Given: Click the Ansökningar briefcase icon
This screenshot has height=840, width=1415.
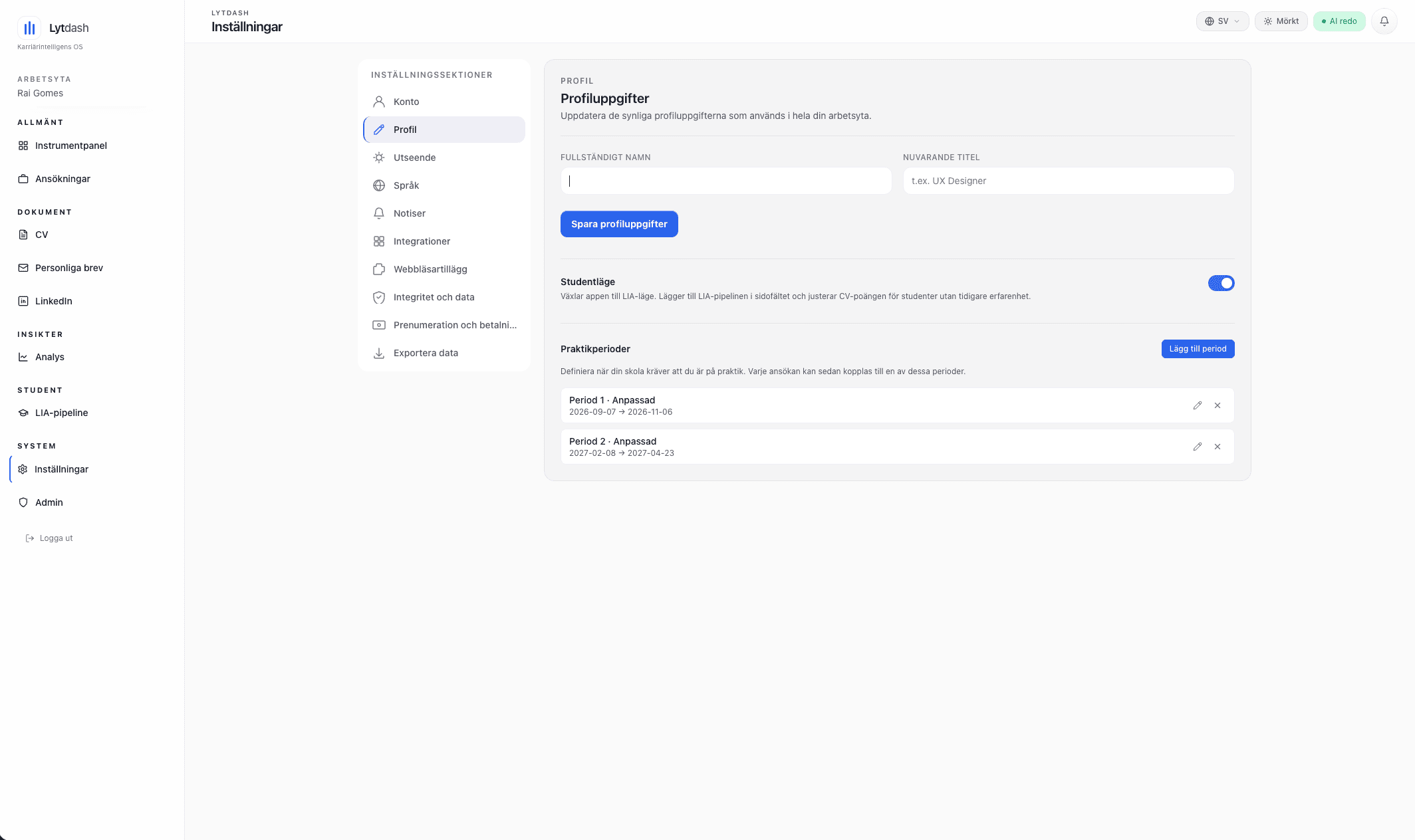Looking at the screenshot, I should click(23, 179).
